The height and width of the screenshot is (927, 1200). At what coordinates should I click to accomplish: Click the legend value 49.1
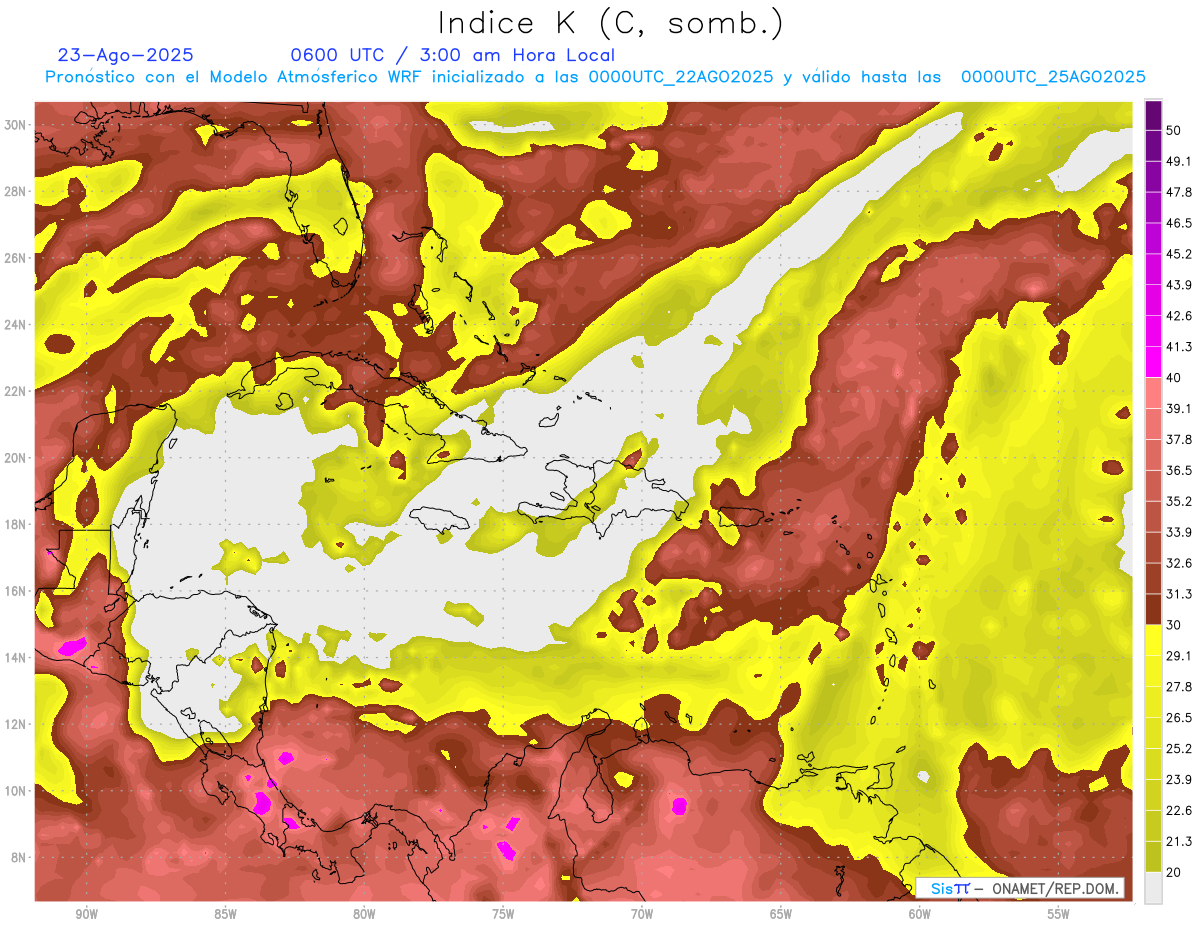point(1179,161)
